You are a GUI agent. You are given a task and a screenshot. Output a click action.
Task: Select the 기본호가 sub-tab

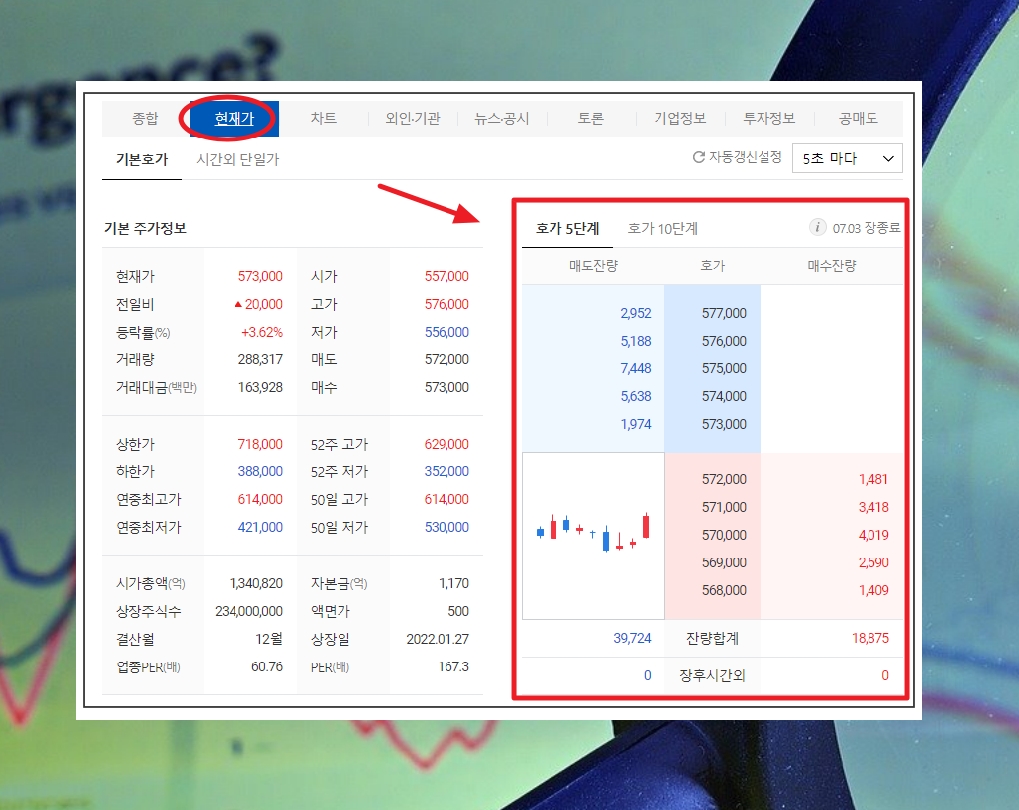pos(142,159)
